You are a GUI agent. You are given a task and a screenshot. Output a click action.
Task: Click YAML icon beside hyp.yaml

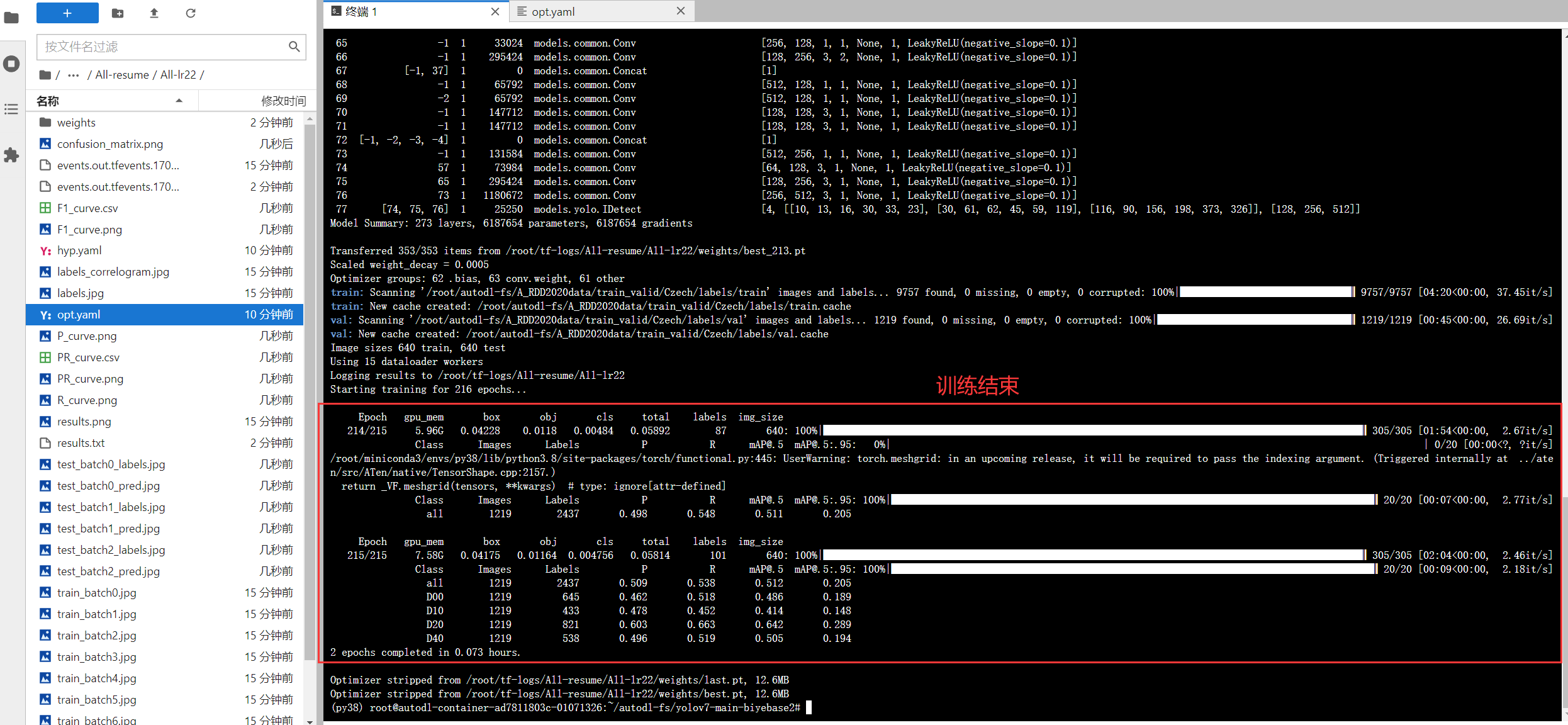tap(45, 250)
